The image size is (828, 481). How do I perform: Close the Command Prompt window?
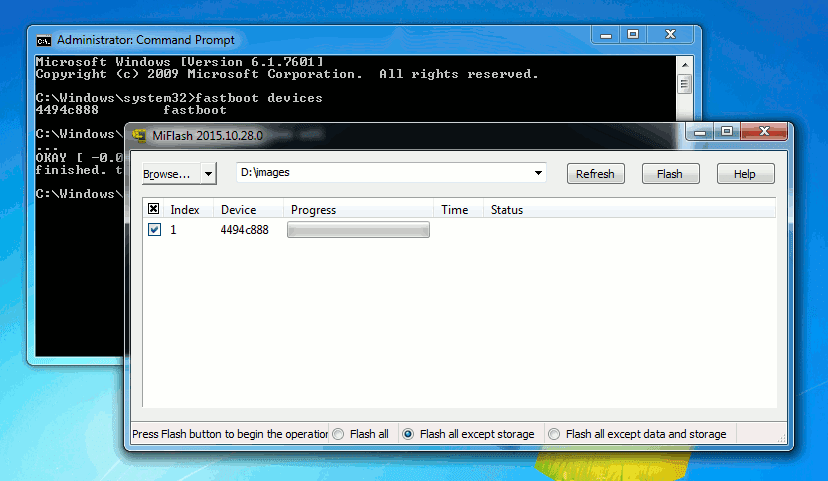(x=670, y=35)
